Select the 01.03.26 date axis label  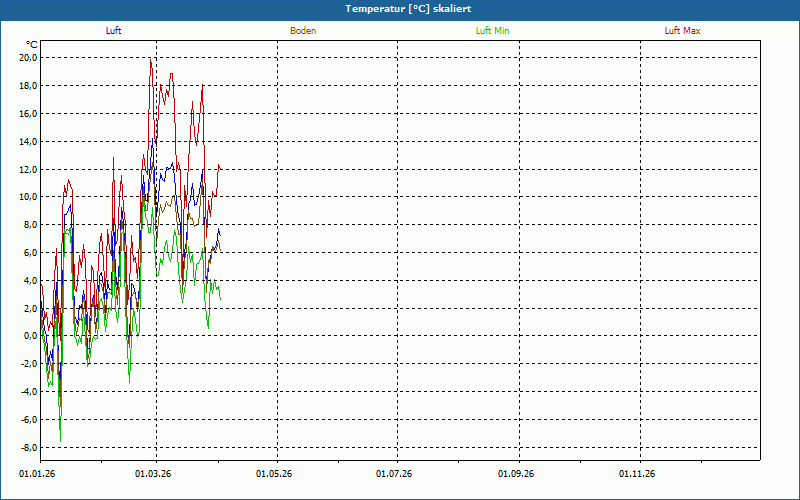(x=153, y=473)
